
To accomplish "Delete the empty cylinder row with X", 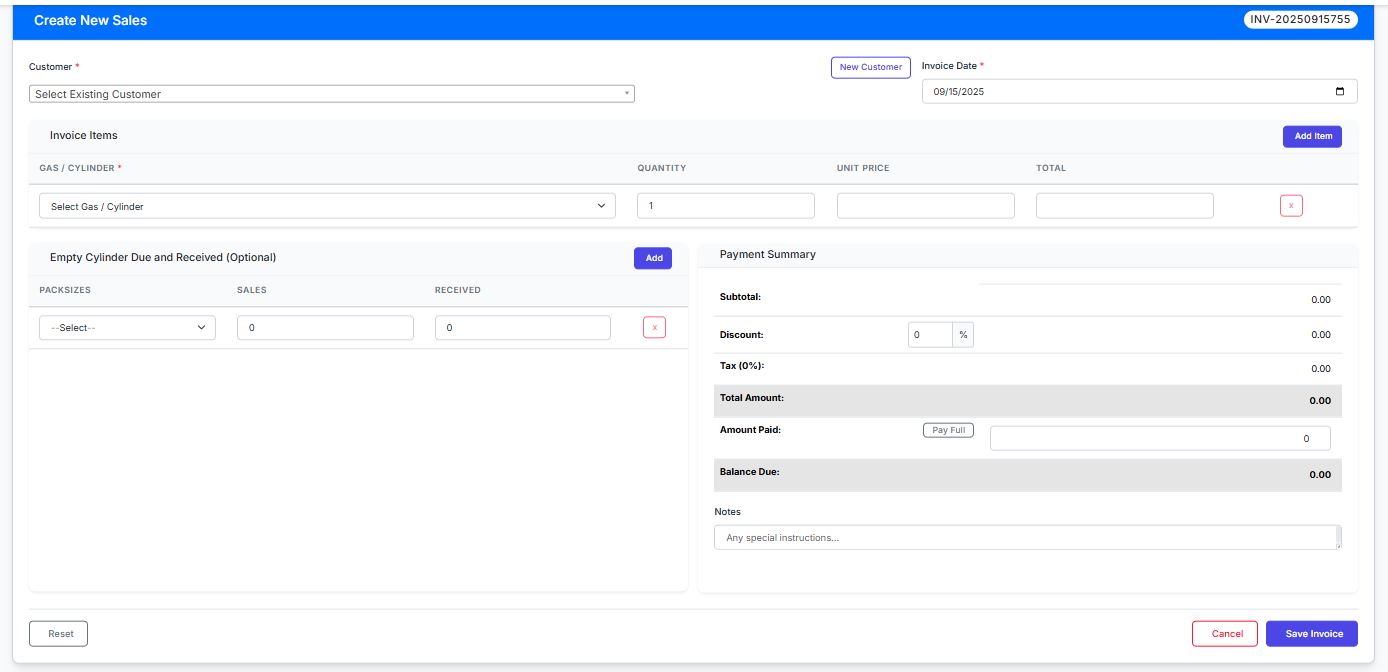I will point(654,328).
